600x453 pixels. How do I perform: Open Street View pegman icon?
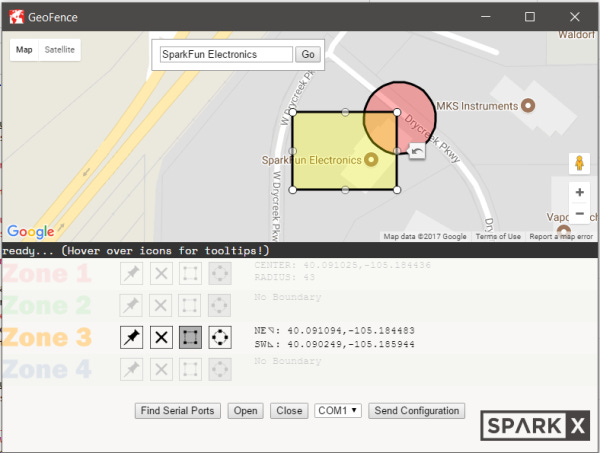pos(579,163)
